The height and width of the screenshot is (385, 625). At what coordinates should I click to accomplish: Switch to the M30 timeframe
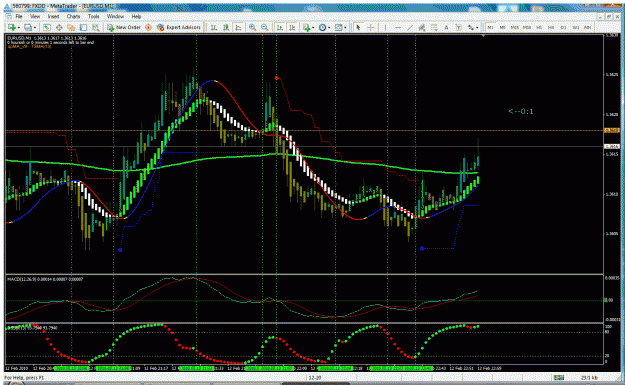[x=527, y=28]
